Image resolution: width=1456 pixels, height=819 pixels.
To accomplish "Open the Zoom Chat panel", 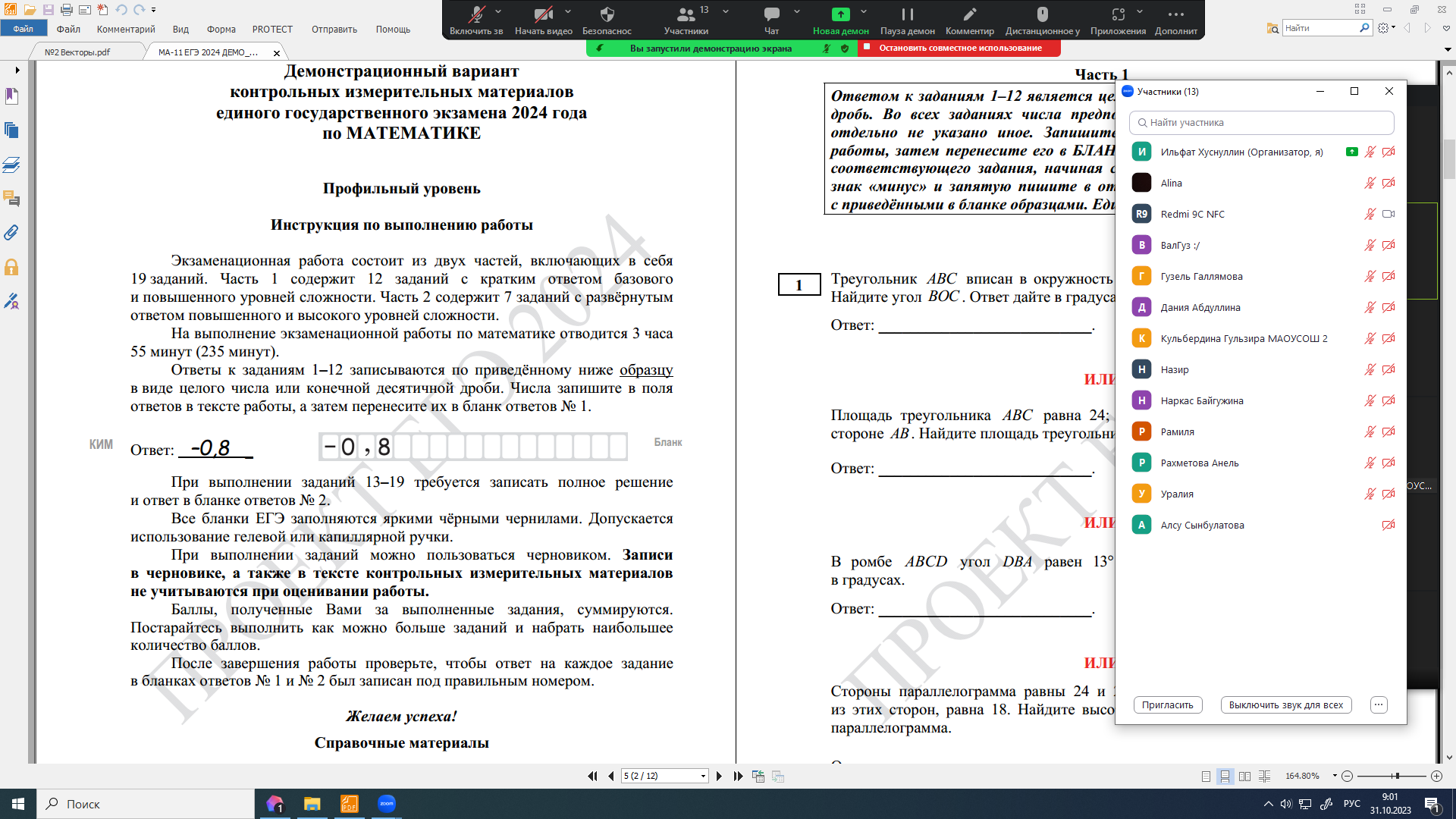I will coord(771,19).
